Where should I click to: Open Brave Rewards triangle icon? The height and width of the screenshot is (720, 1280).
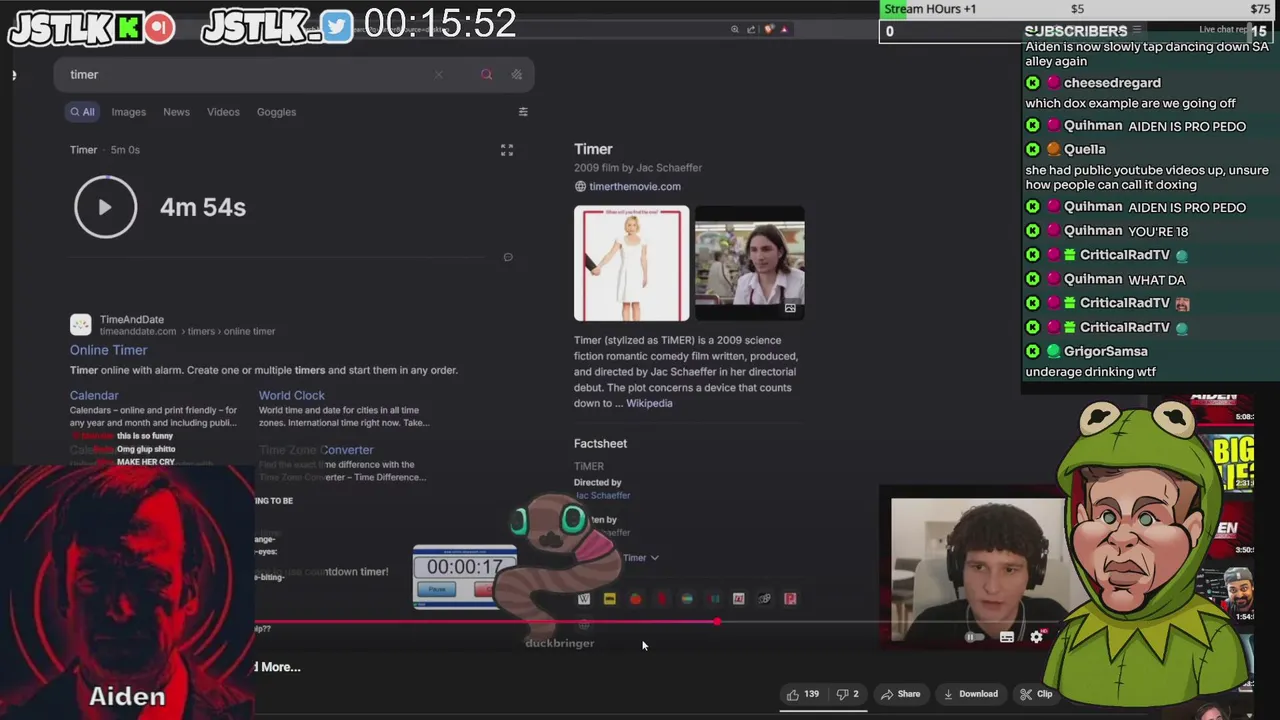[784, 30]
